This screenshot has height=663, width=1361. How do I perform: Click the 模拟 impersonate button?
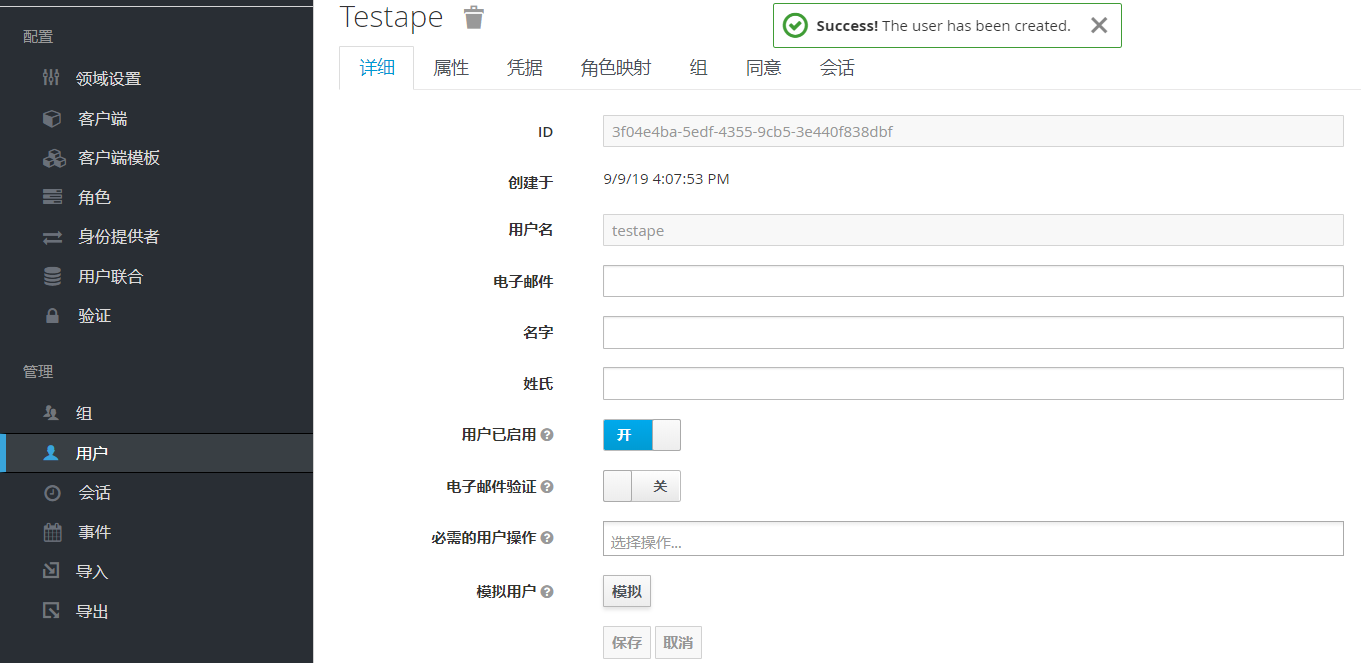(626, 592)
